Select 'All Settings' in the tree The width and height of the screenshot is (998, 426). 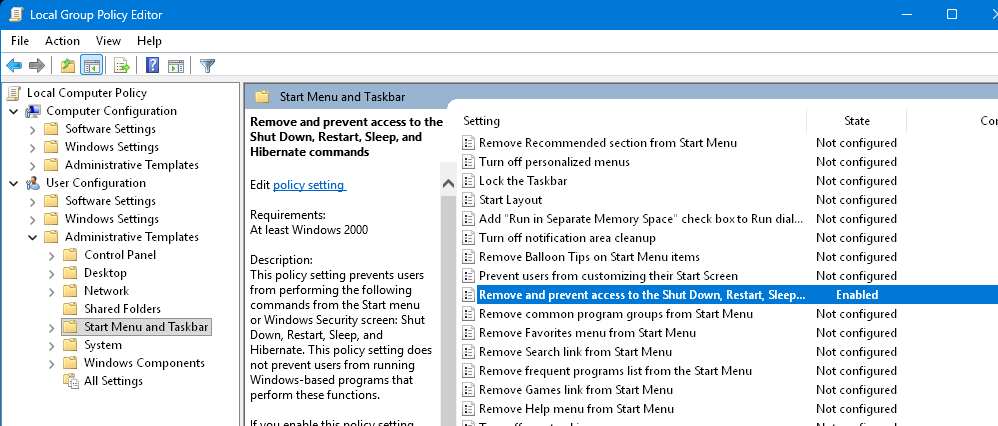(112, 381)
